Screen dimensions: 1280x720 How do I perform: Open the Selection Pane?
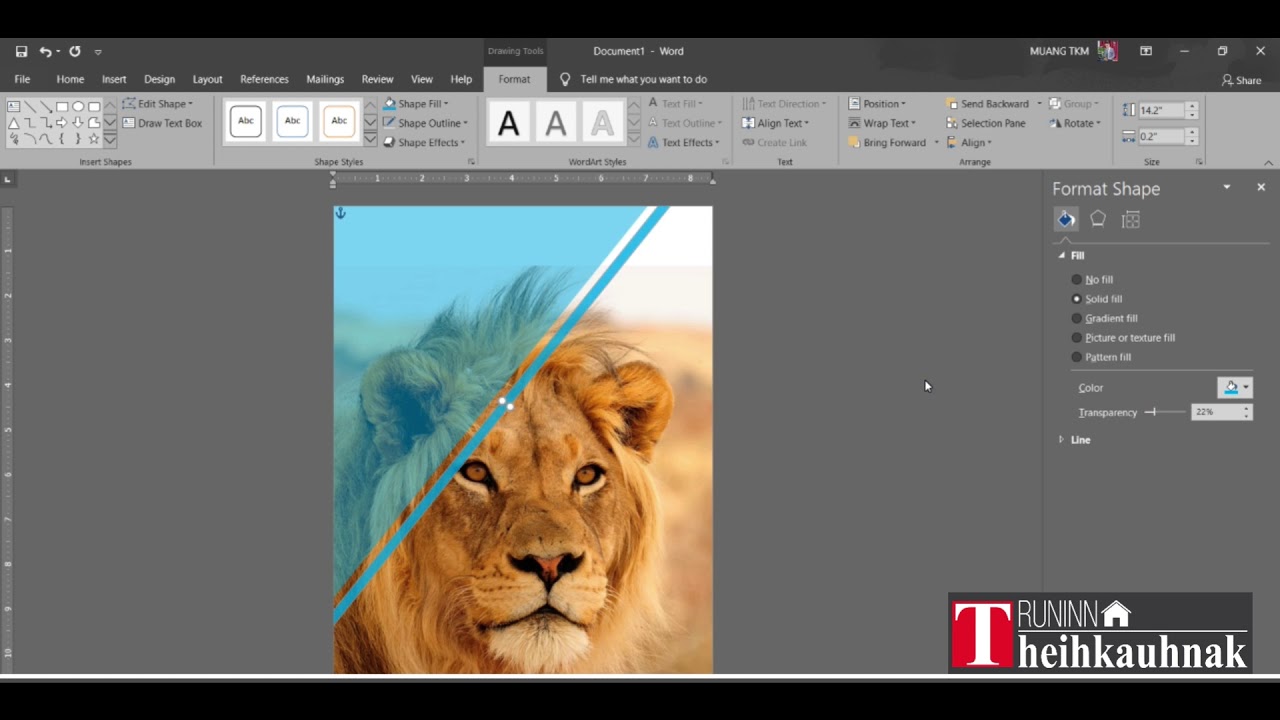click(x=985, y=123)
